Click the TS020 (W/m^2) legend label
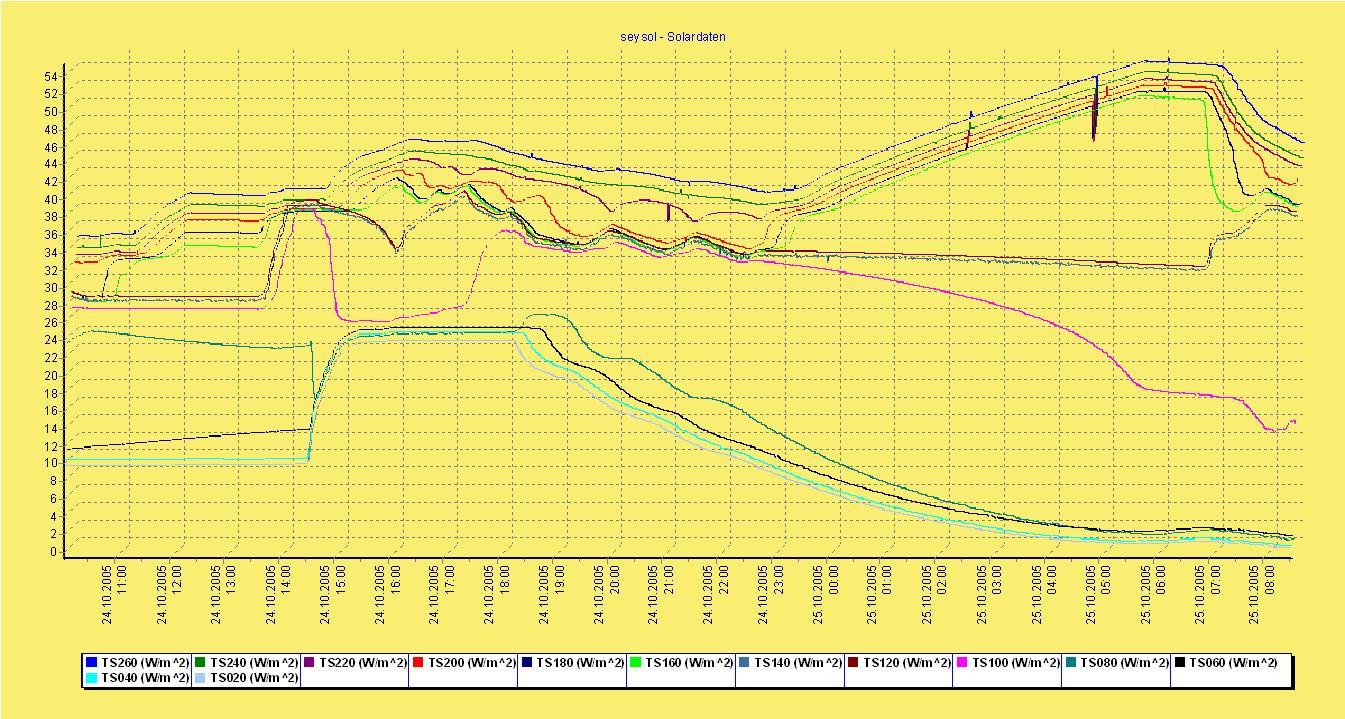The image size is (1345, 719). pyautogui.click(x=253, y=678)
